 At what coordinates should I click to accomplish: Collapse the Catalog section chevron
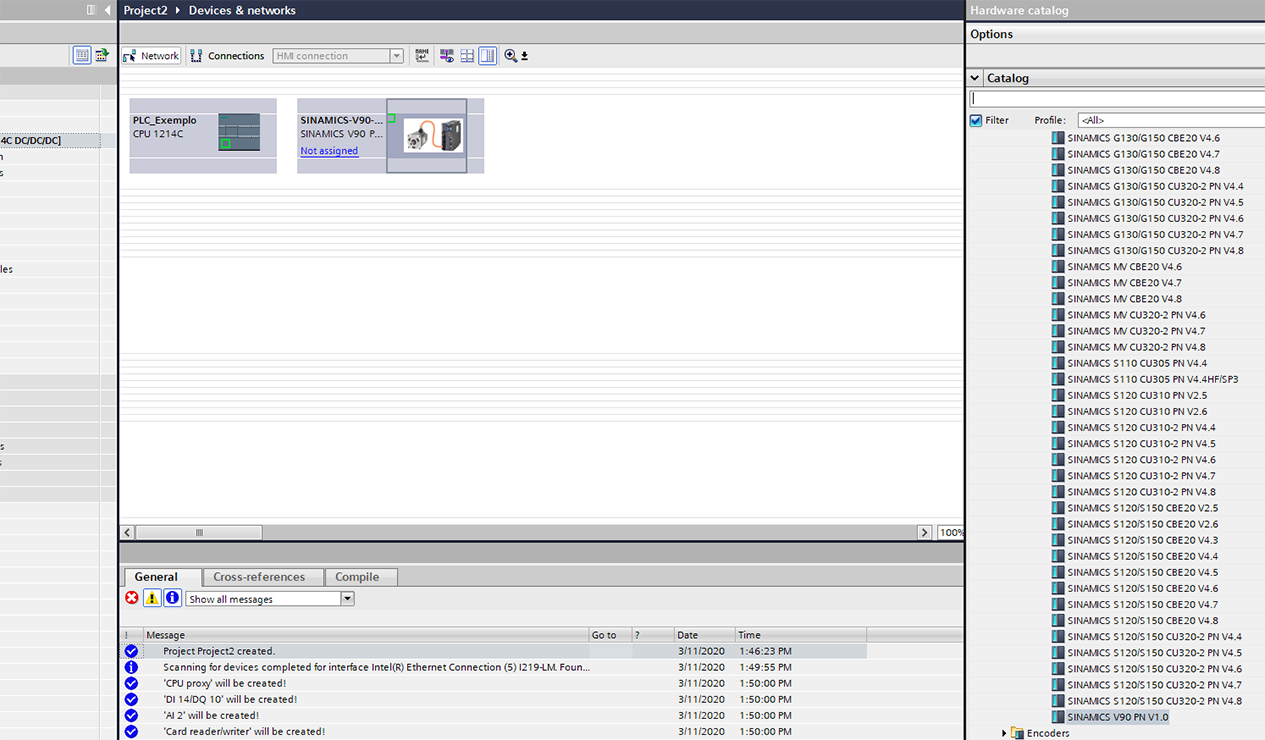pos(975,78)
